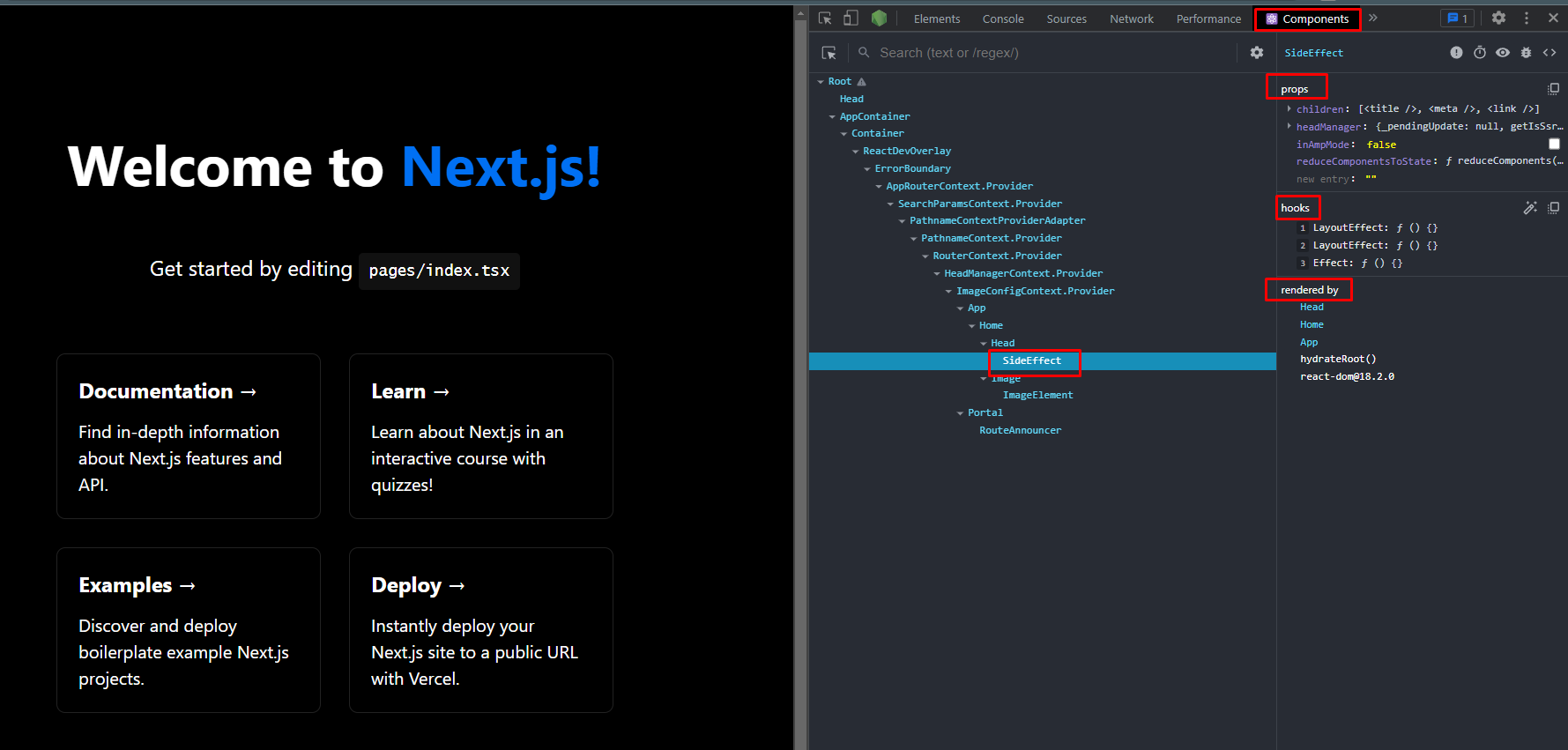Open React Components view settings gear
This screenshot has height=750, width=1568.
click(1257, 53)
